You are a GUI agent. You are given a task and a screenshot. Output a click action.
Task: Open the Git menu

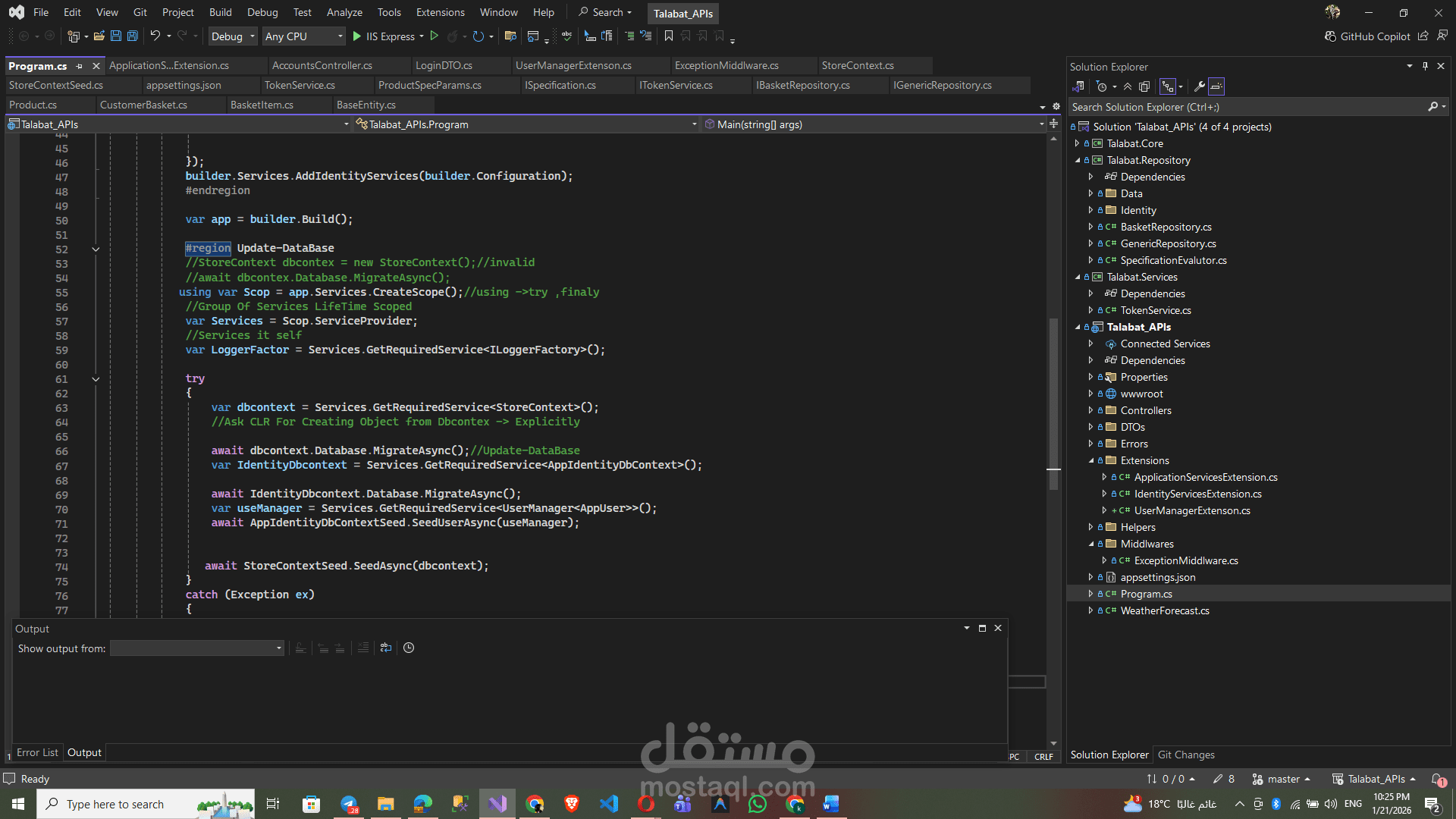[140, 12]
